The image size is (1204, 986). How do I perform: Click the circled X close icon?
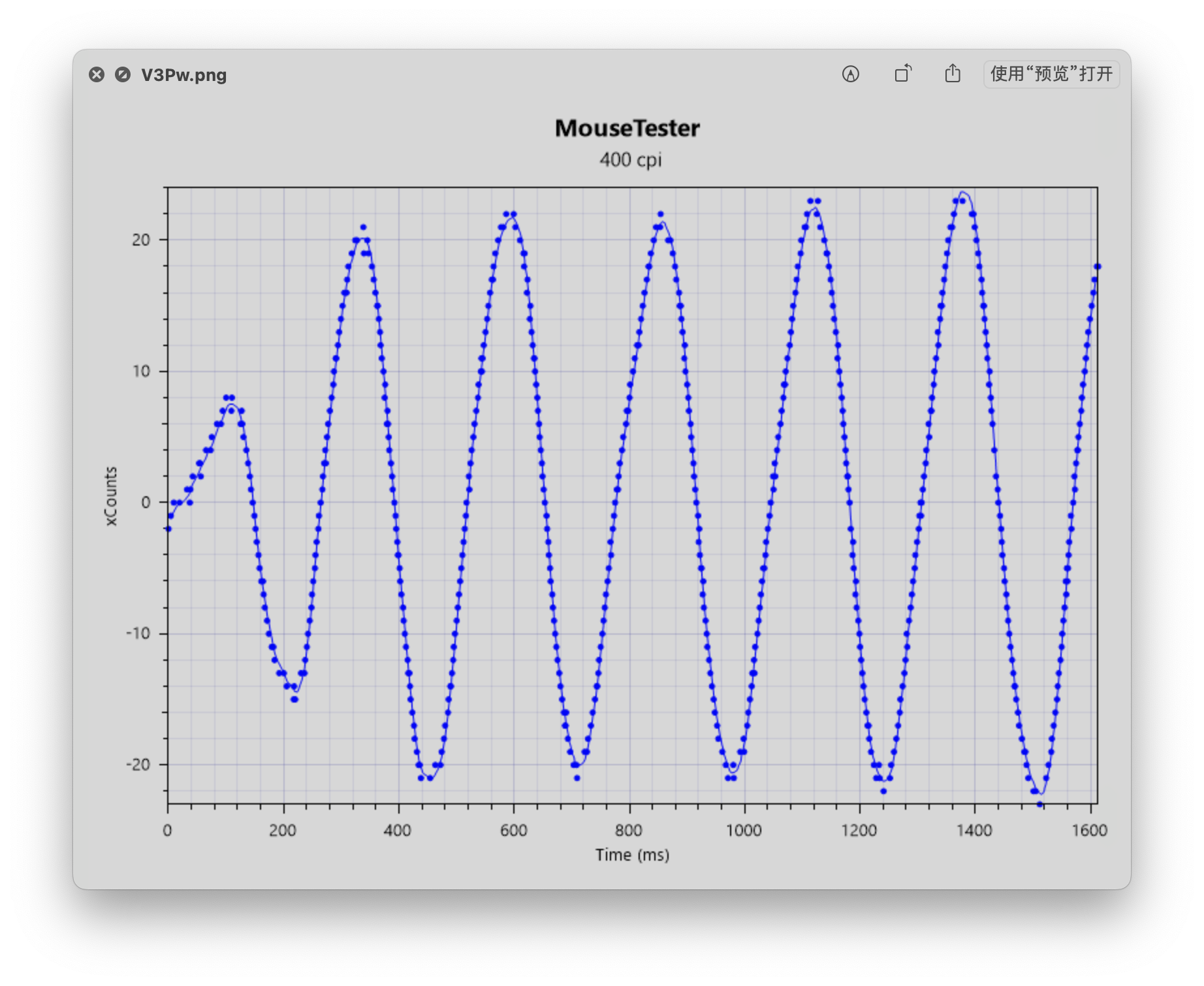pyautogui.click(x=97, y=74)
